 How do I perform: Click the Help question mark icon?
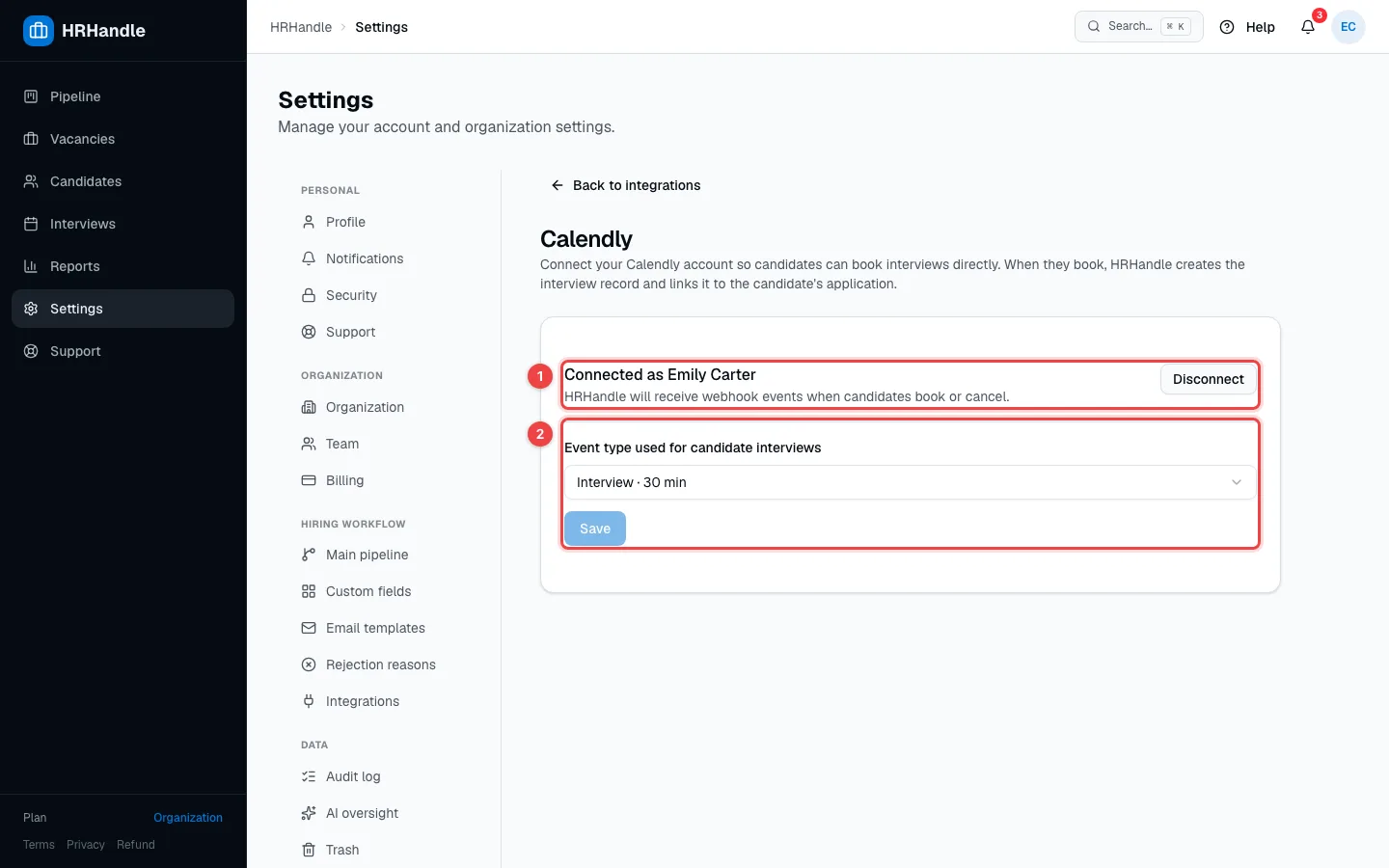pos(1227,27)
